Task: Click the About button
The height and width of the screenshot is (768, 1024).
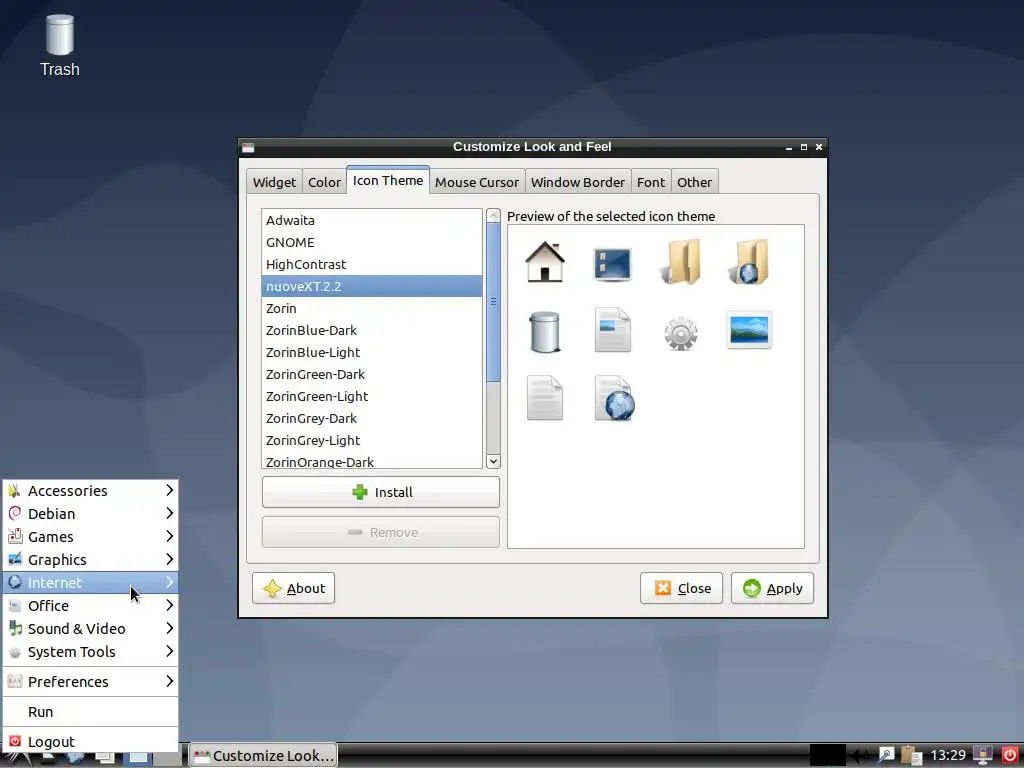Action: click(293, 588)
